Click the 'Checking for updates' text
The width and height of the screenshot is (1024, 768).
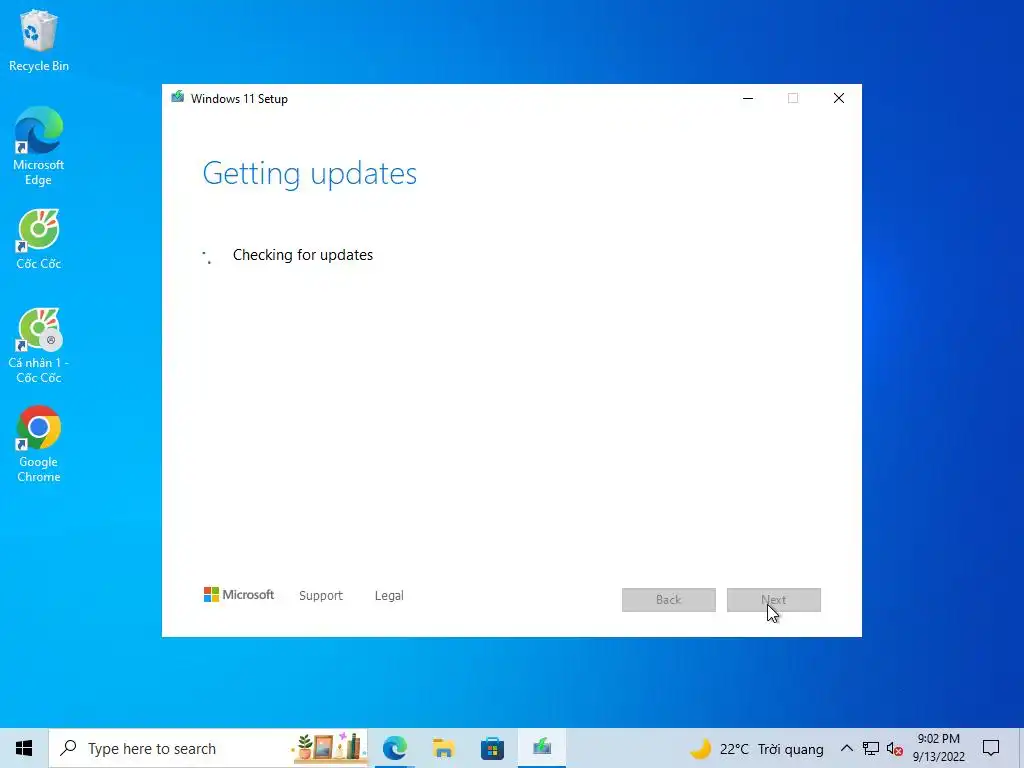(303, 255)
